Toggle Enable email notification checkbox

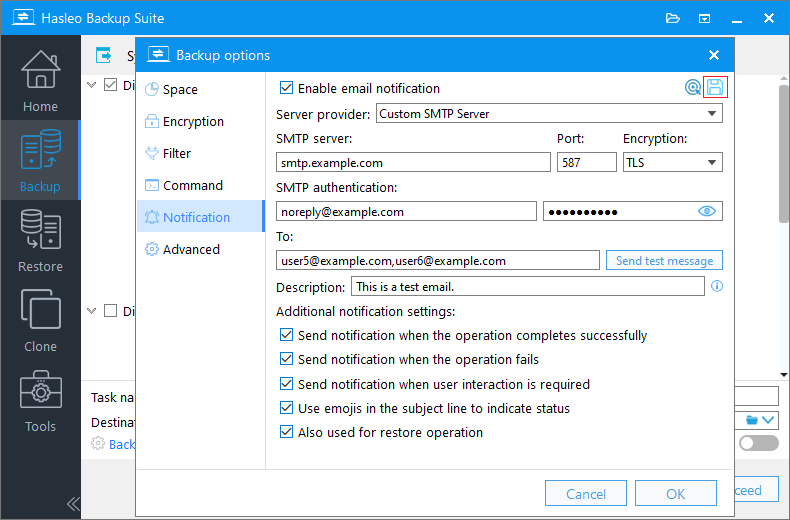pyautogui.click(x=286, y=88)
